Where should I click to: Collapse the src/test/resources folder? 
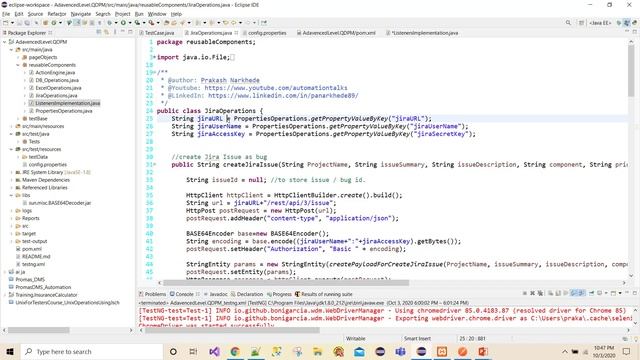pyautogui.click(x=11, y=149)
